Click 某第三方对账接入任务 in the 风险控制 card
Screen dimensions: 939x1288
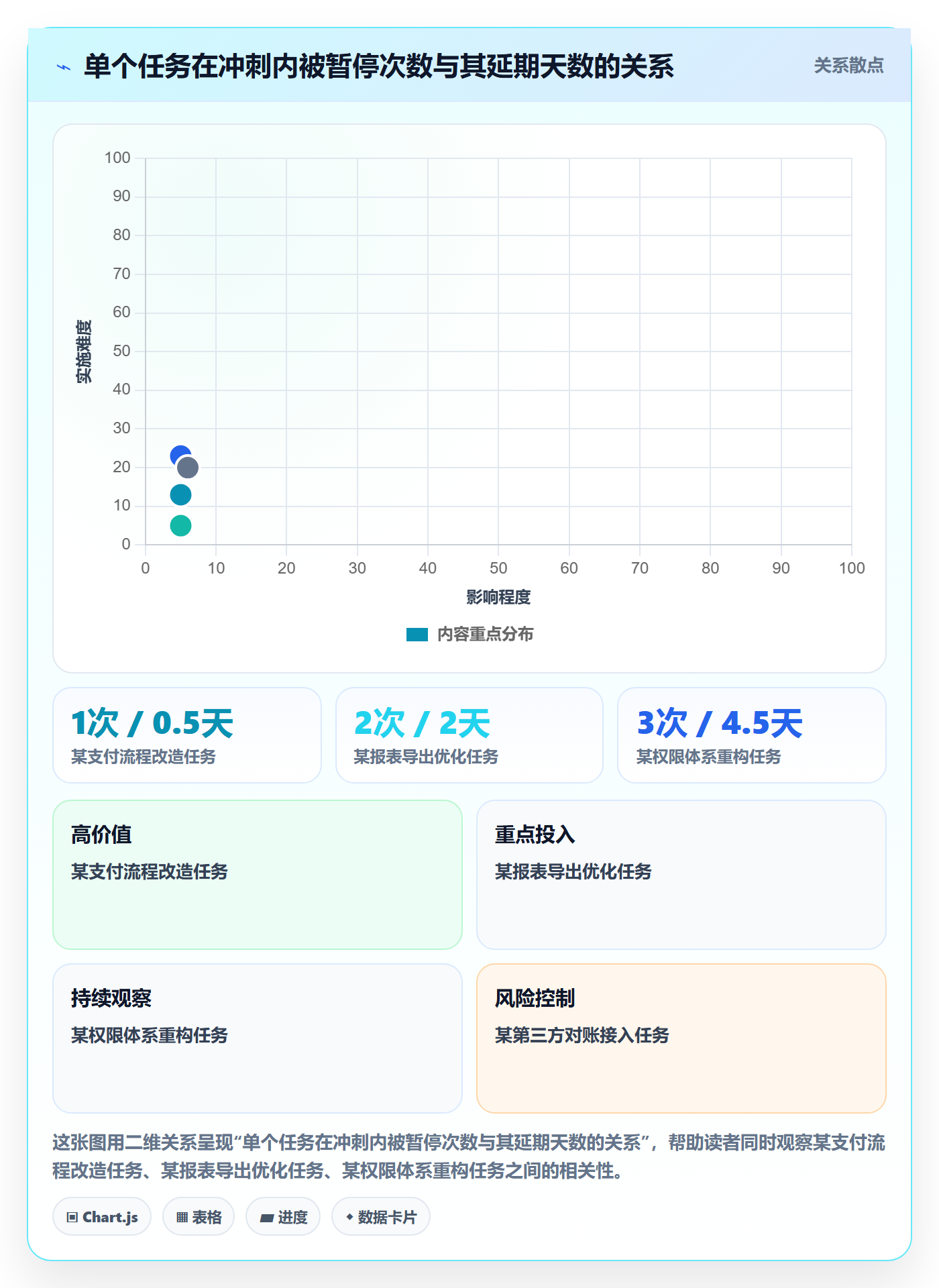[582, 1035]
